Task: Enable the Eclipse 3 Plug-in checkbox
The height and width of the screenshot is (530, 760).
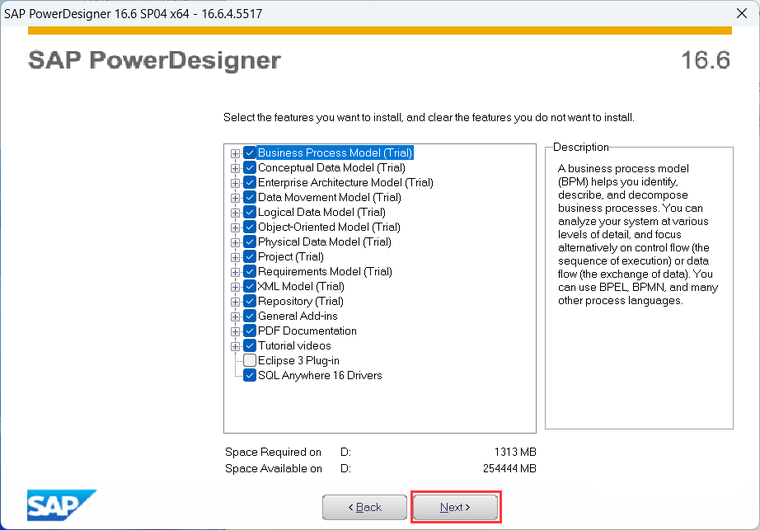Action: [x=250, y=360]
